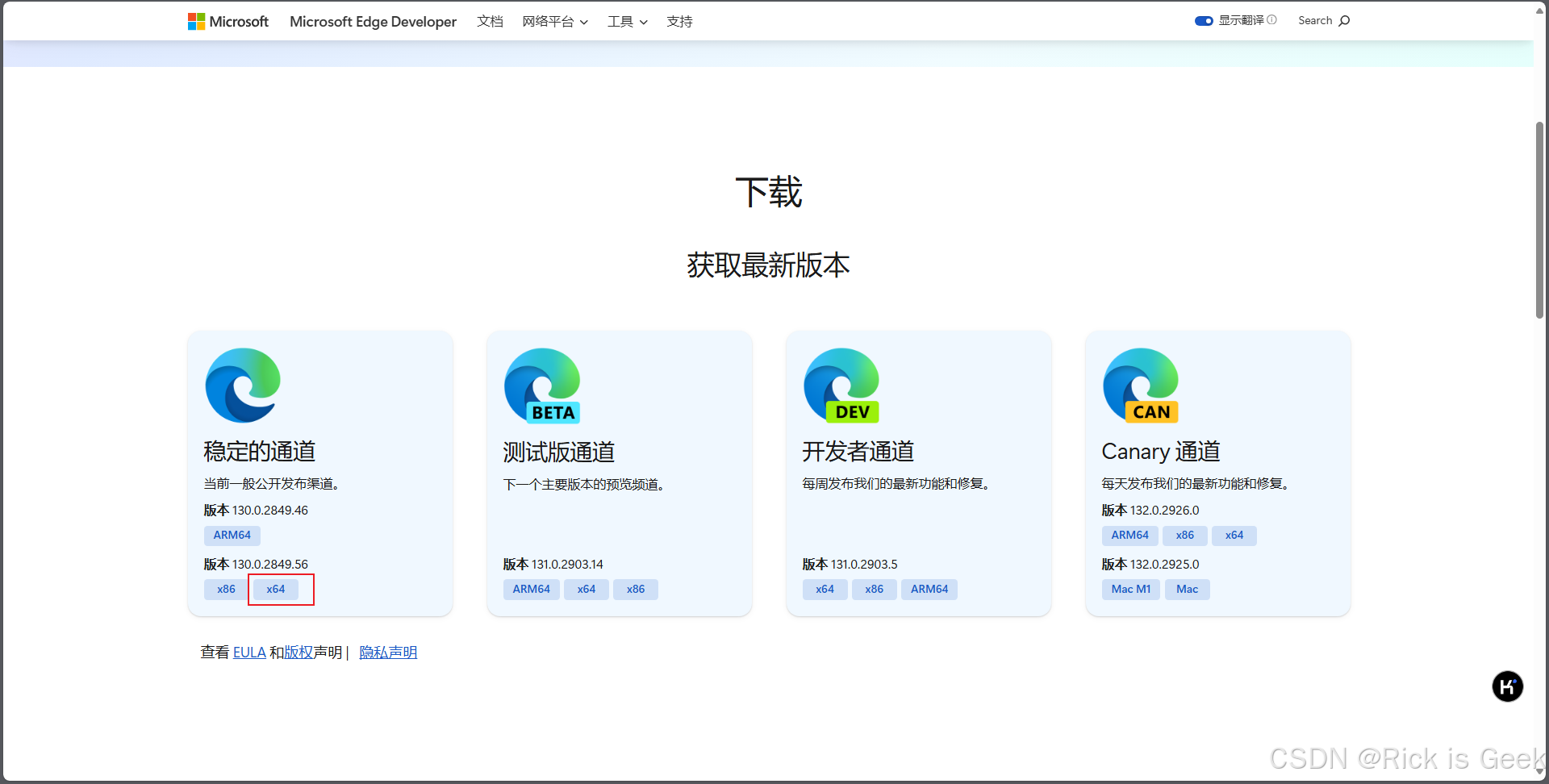Screen dimensions: 1549x784
Task: Click the page vertical scrollbar thumb
Action: [1539, 219]
